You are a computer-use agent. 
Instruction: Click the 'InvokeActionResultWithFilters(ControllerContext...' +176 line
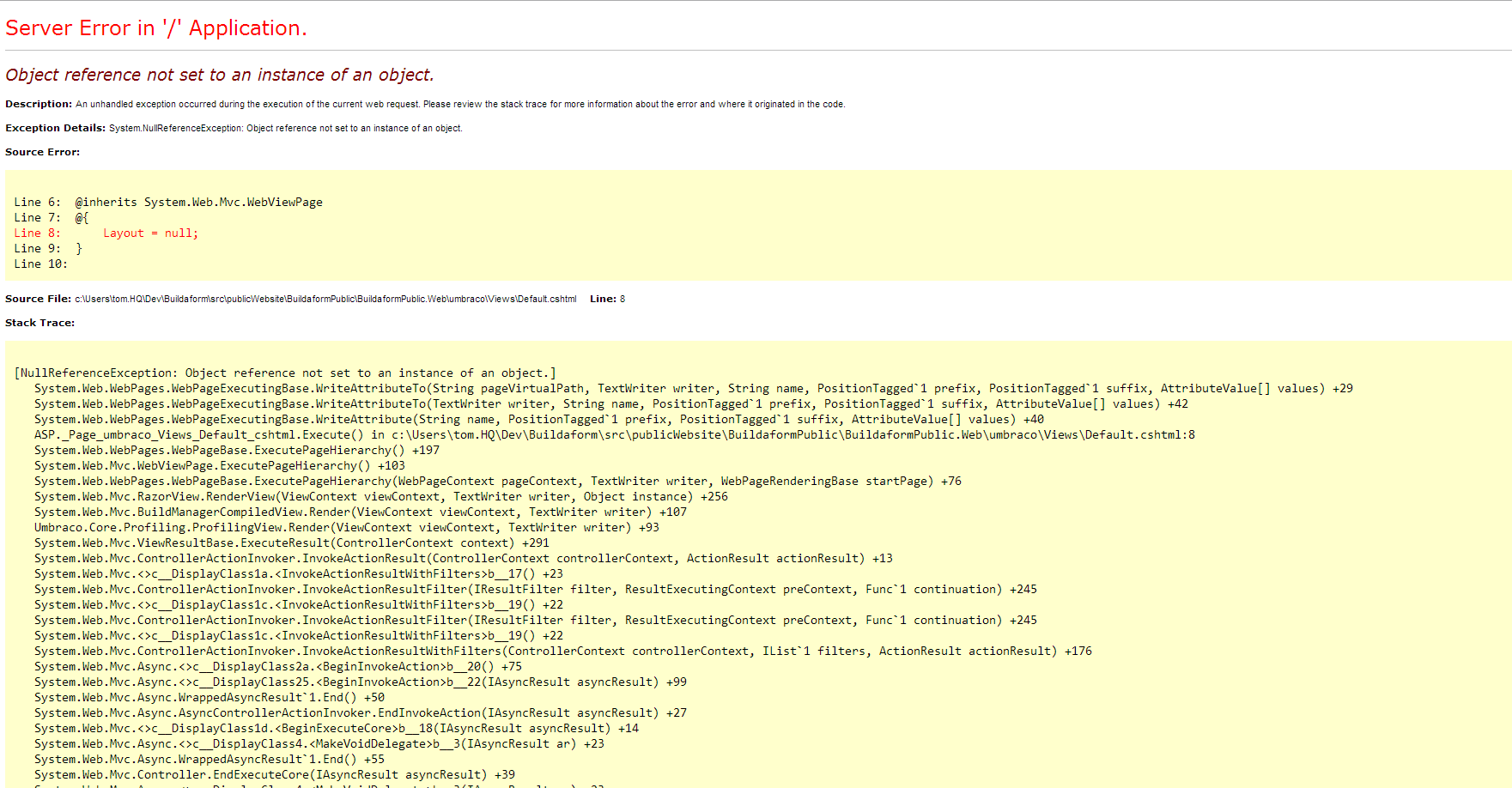tap(562, 652)
